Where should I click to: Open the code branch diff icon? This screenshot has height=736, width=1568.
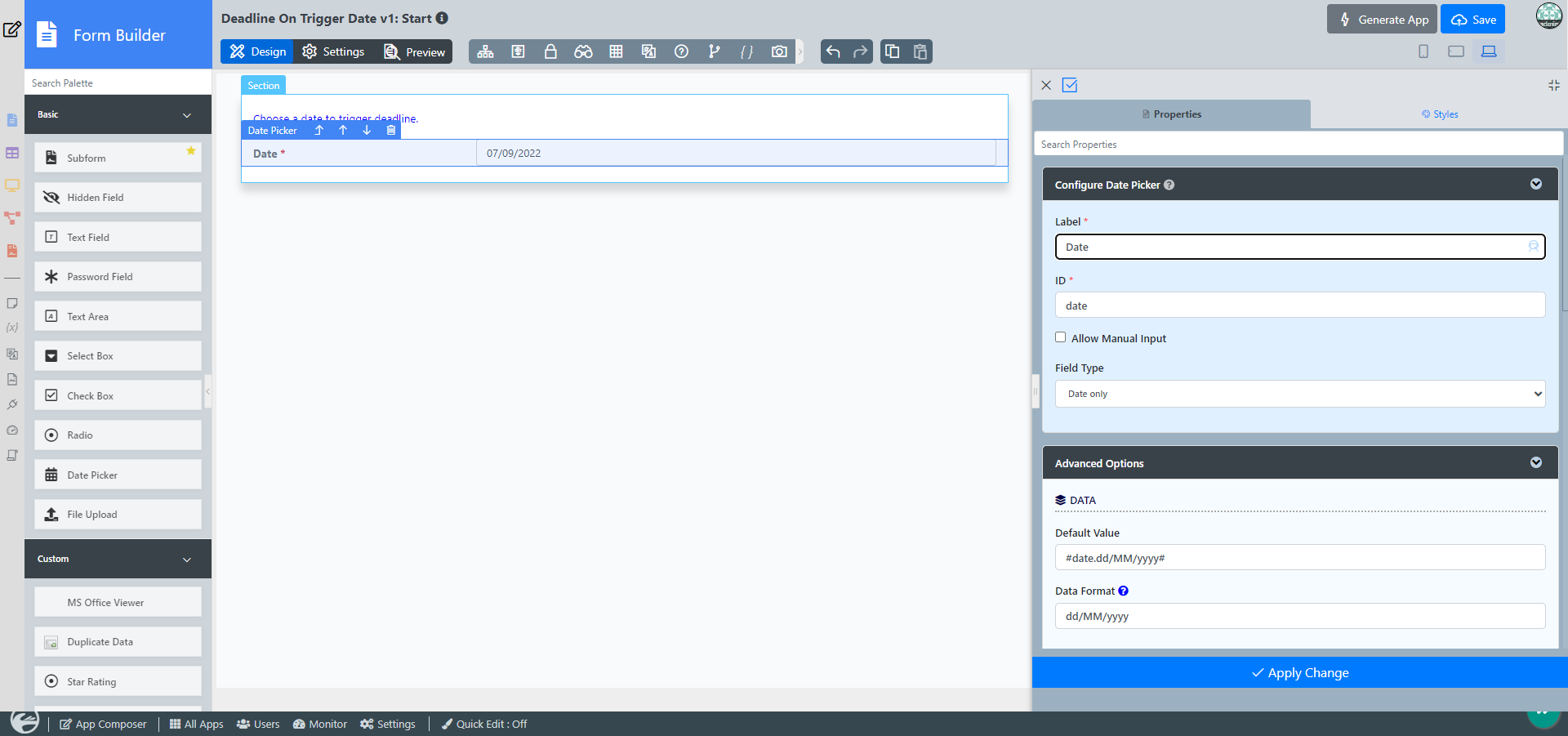[714, 51]
